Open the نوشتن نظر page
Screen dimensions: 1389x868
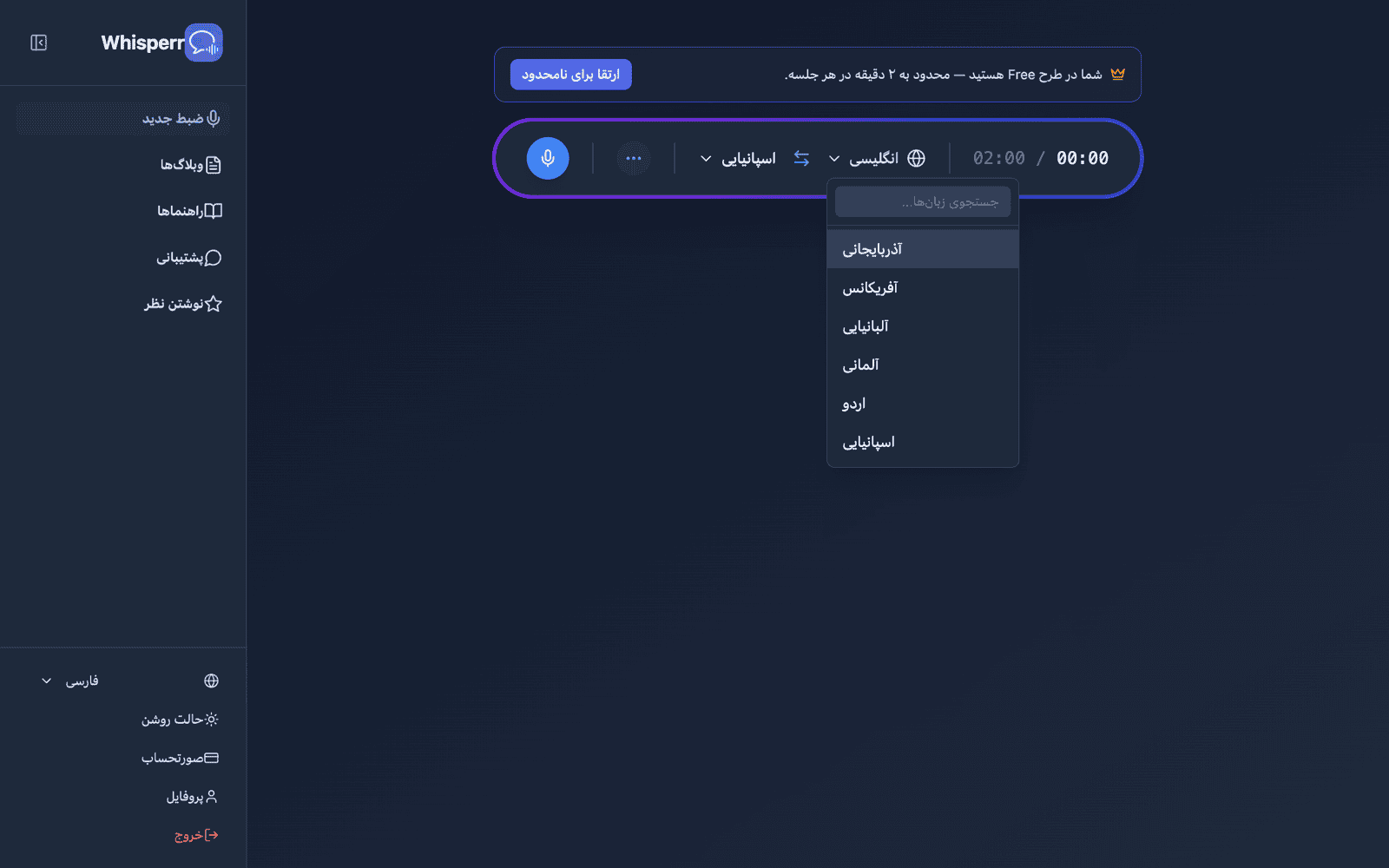122,304
